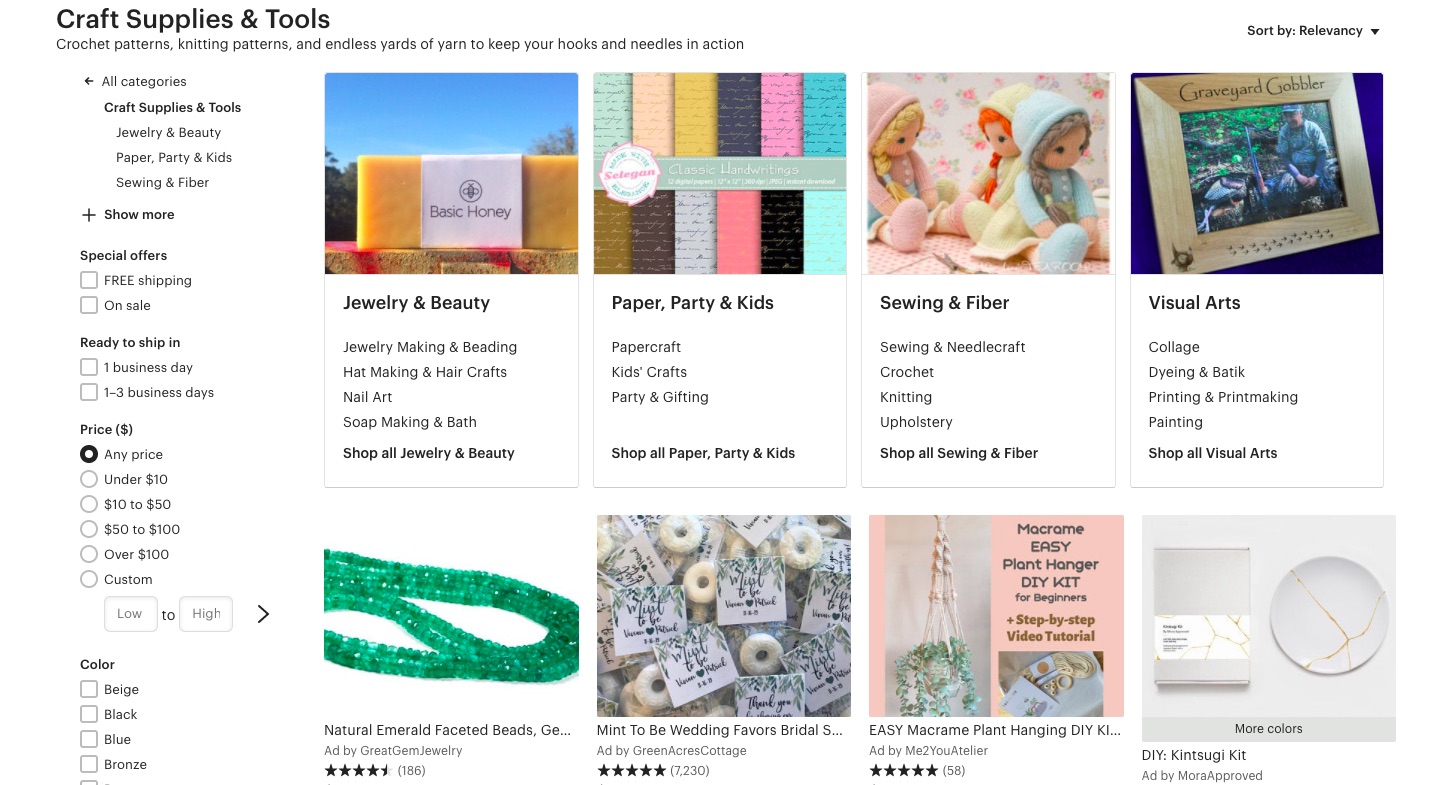1439x785 pixels.
Task: Type a value in the Low price field
Action: pyautogui.click(x=130, y=613)
